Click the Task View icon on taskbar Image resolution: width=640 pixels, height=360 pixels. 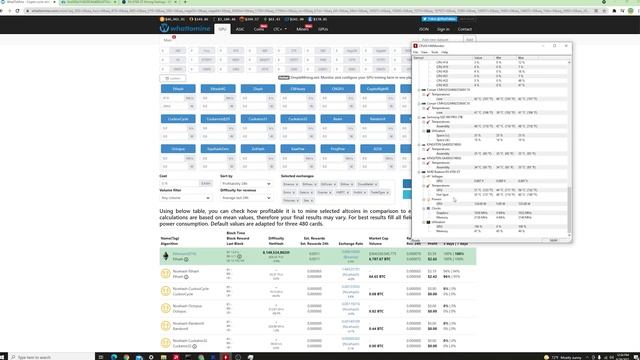coord(101,357)
